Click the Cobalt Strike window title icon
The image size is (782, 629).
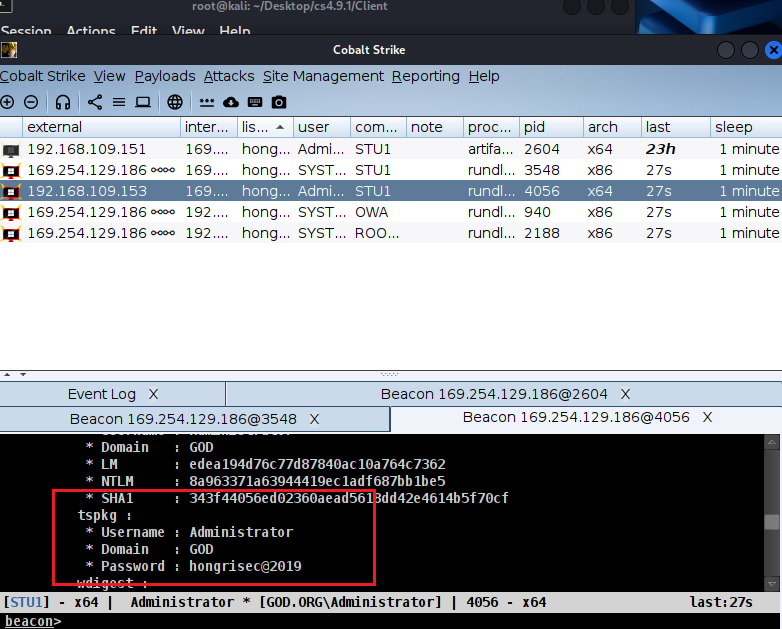pos(9,50)
